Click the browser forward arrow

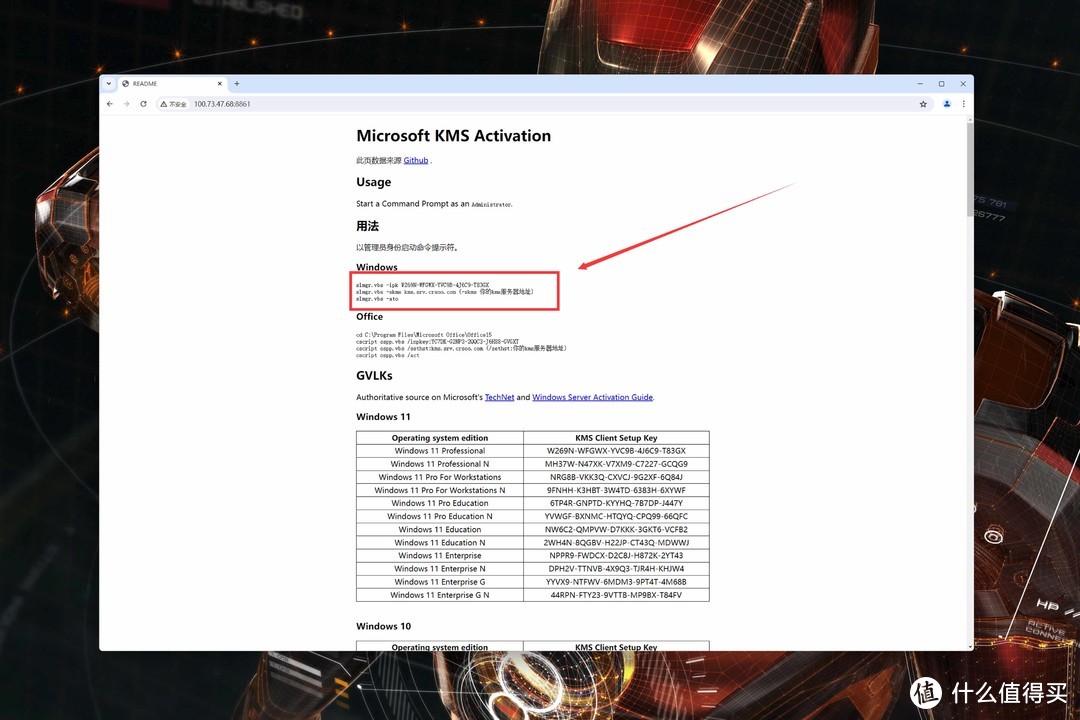point(126,104)
